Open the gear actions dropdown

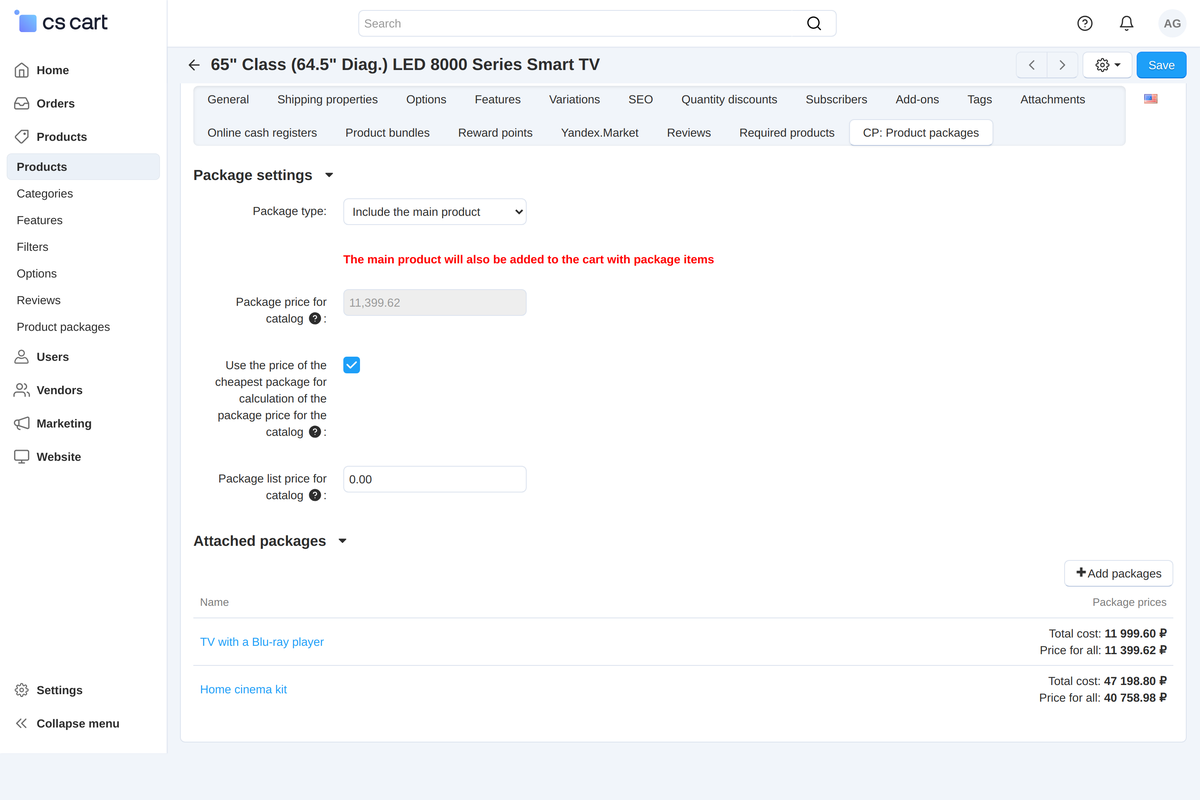[x=1107, y=65]
